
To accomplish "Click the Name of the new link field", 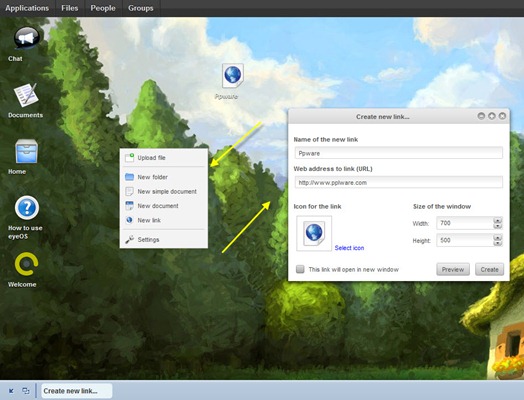I will tap(399, 153).
